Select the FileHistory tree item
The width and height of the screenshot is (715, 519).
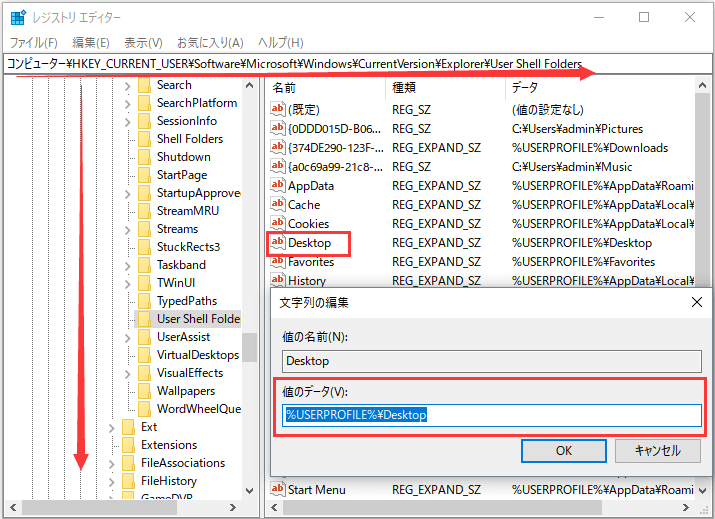pos(169,481)
